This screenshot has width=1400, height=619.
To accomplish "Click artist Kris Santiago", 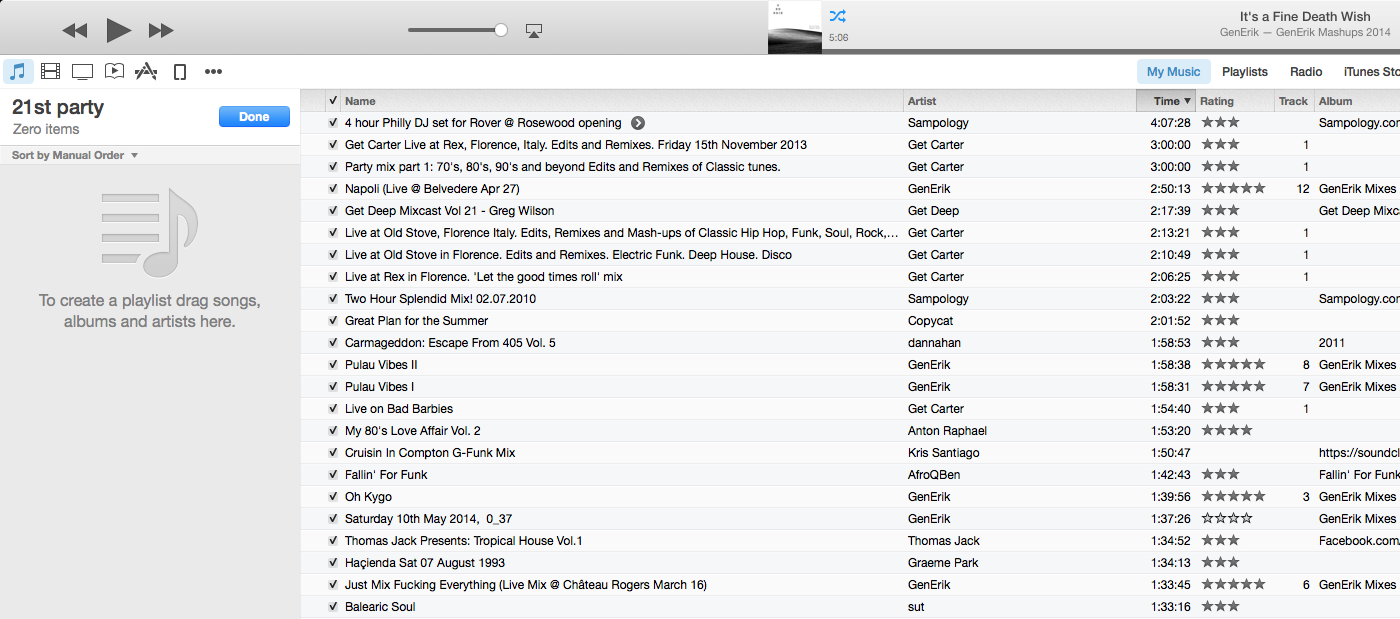I will click(x=944, y=453).
